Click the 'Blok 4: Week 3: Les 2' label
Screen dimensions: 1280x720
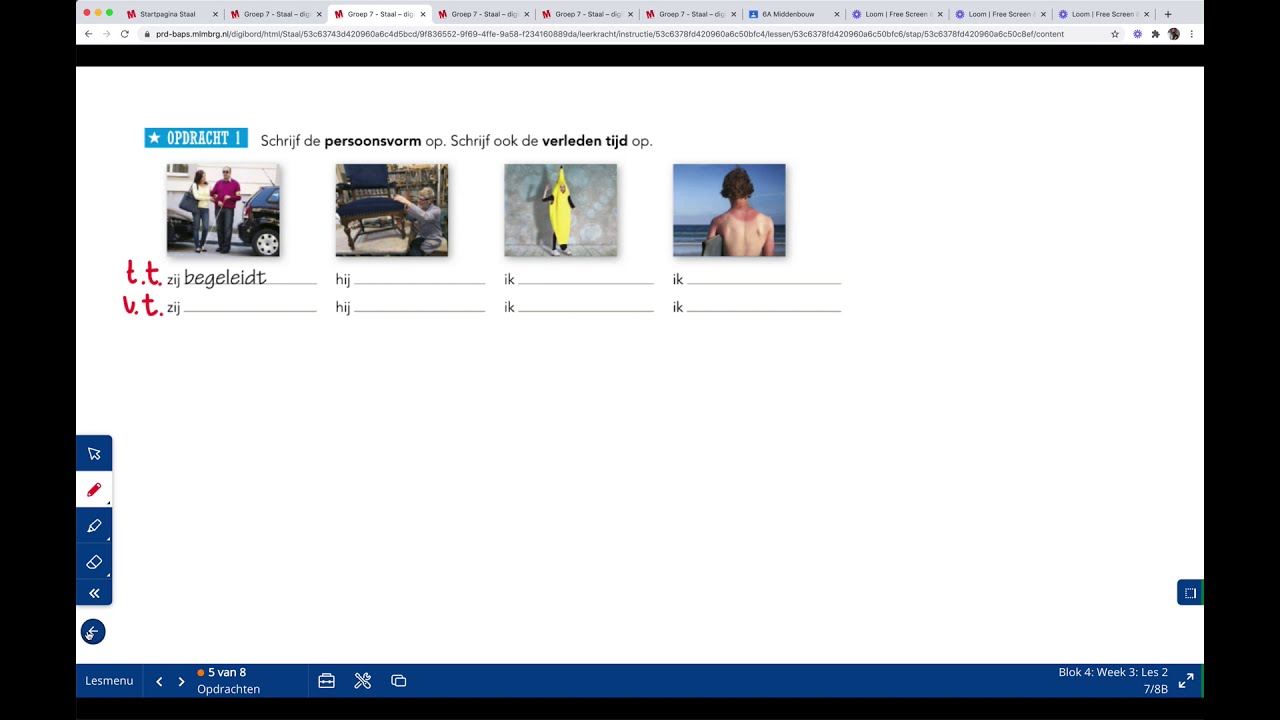click(x=1113, y=672)
